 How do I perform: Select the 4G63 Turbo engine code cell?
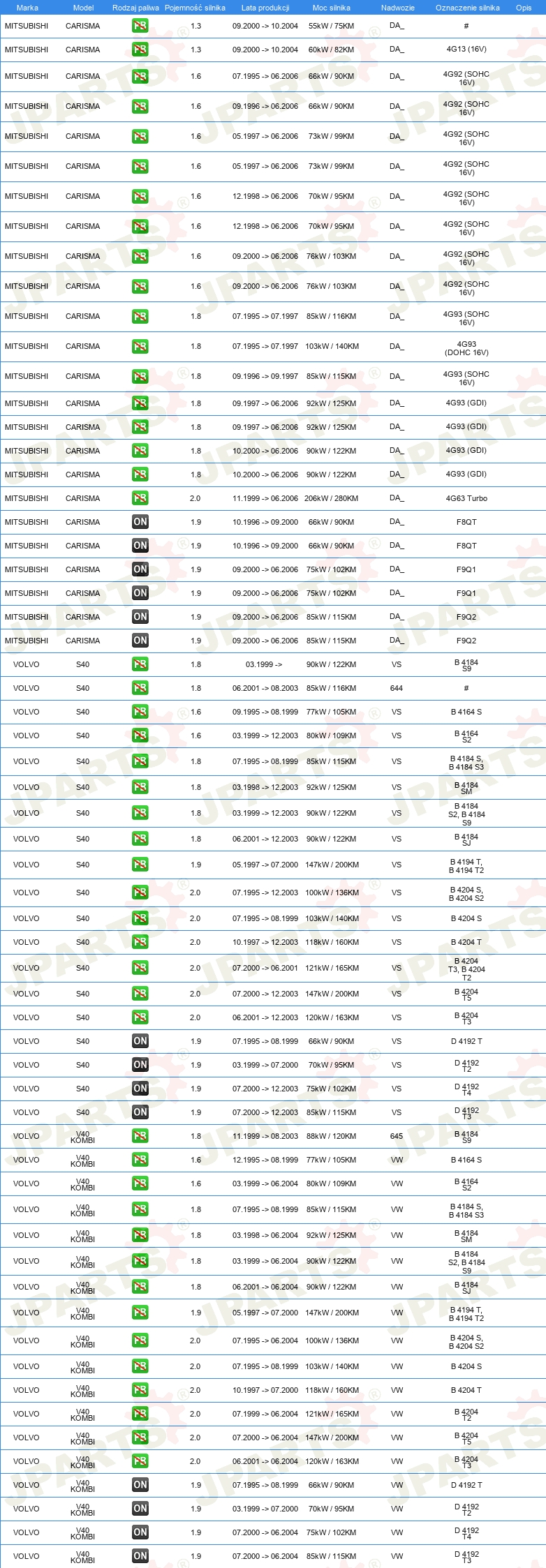(x=466, y=498)
